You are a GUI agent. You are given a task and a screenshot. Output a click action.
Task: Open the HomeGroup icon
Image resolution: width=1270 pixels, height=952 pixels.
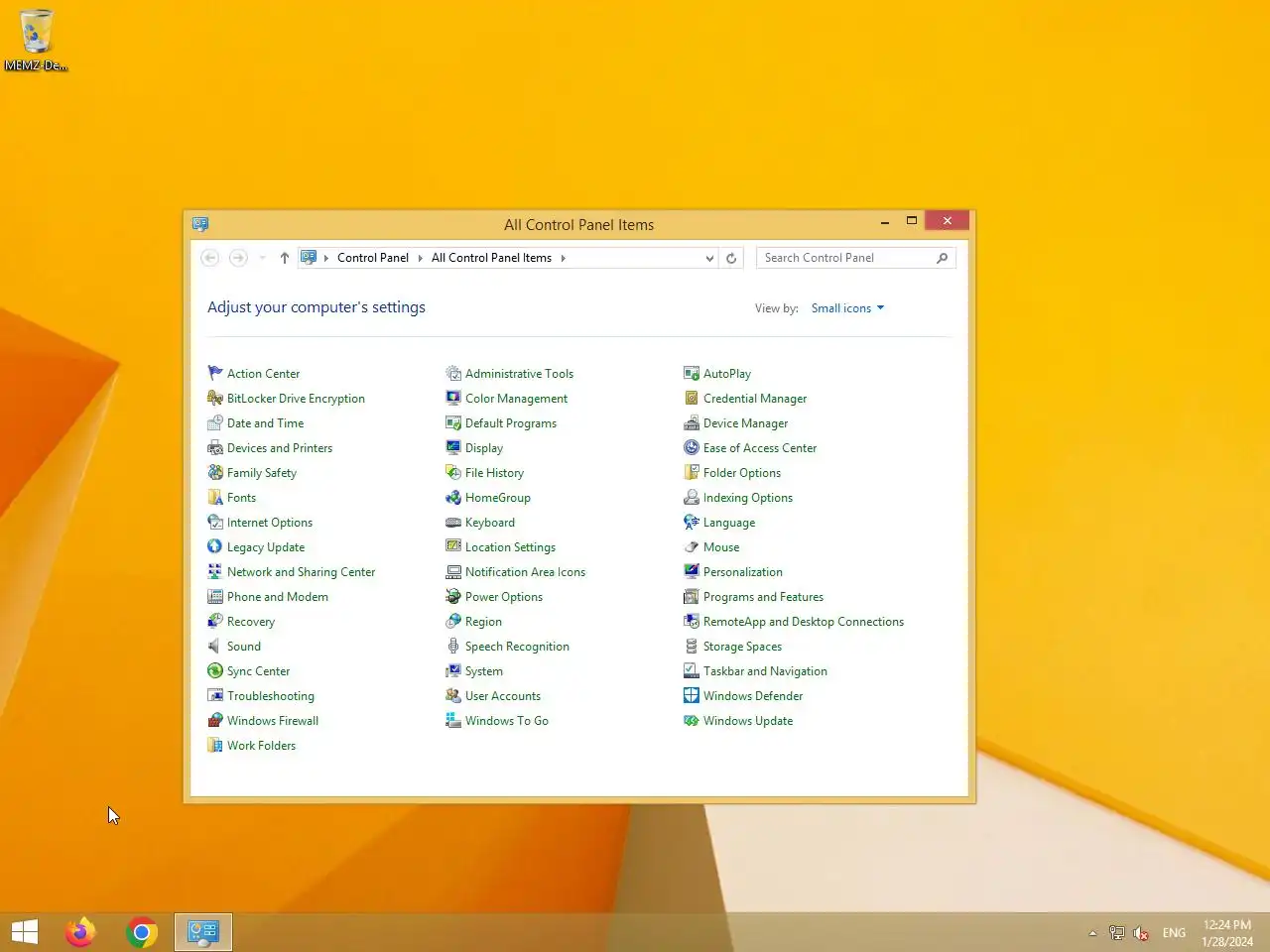tap(453, 497)
